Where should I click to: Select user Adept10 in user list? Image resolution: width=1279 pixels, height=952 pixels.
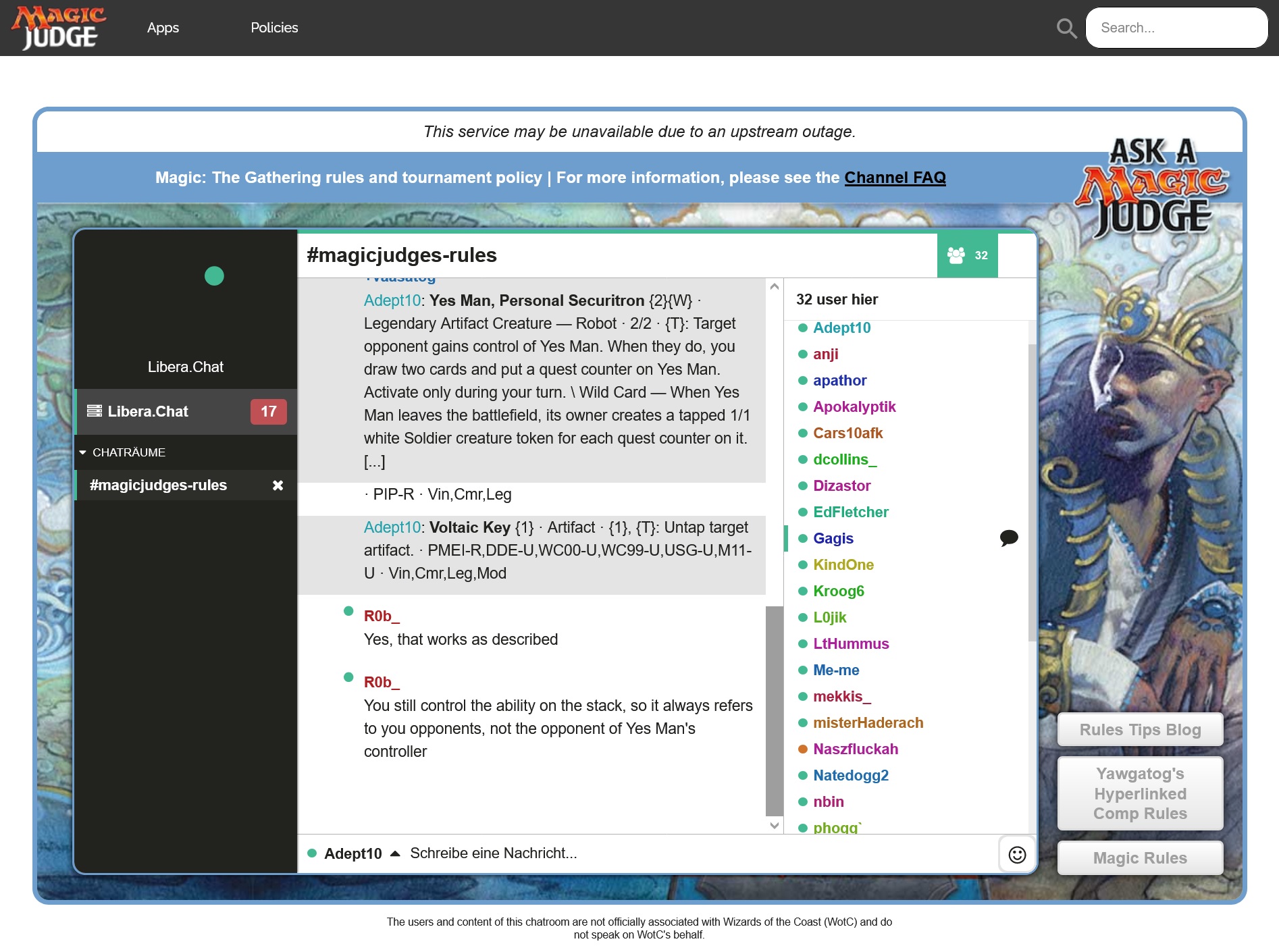[x=841, y=328]
